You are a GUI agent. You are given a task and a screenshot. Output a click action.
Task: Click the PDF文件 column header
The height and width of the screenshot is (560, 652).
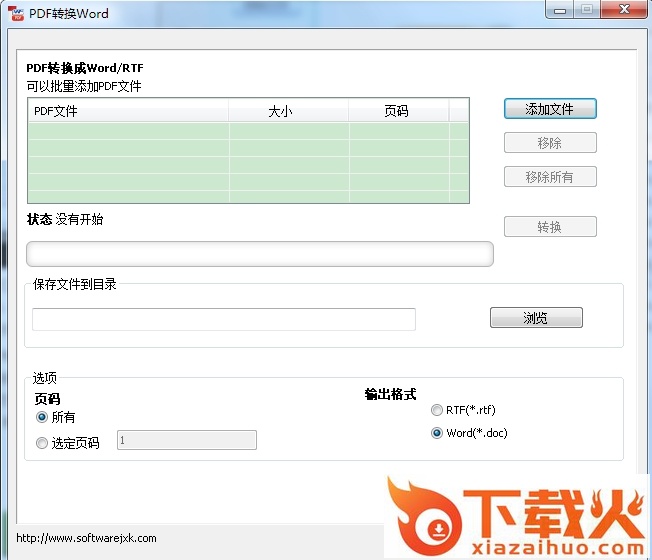click(128, 111)
